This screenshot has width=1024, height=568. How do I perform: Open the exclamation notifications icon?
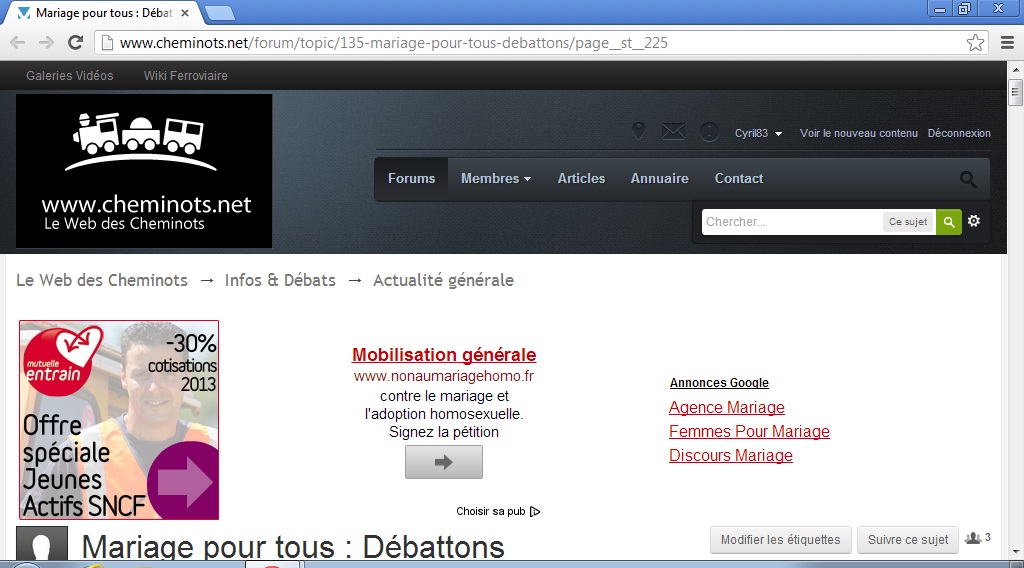(709, 132)
